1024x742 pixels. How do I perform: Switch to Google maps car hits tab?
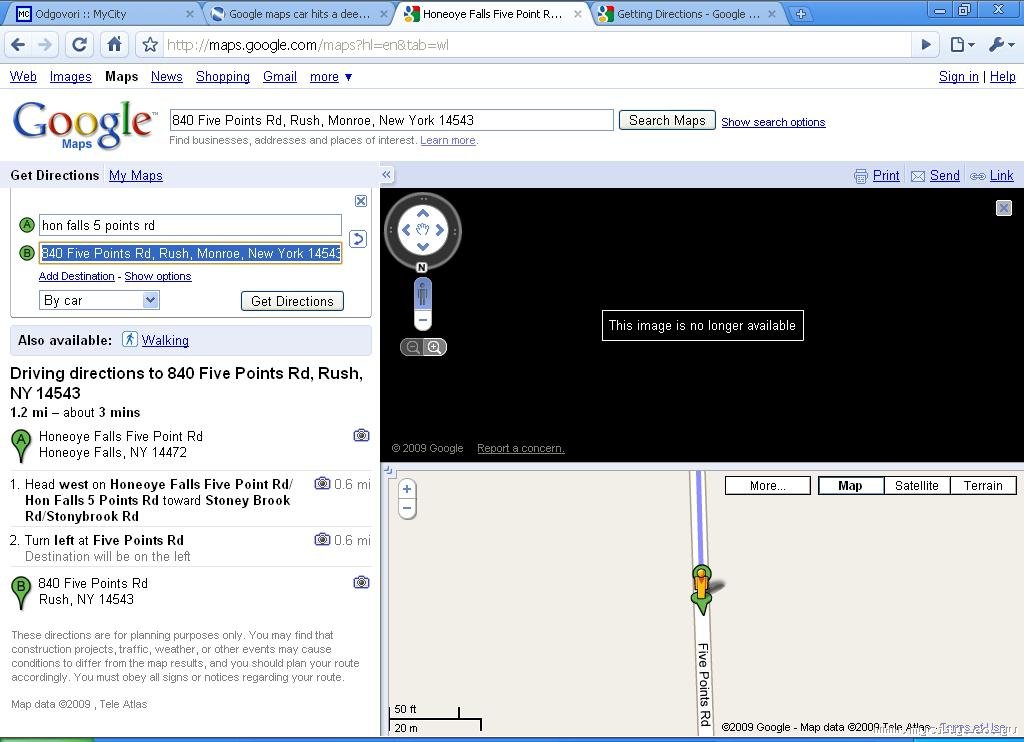[x=300, y=14]
